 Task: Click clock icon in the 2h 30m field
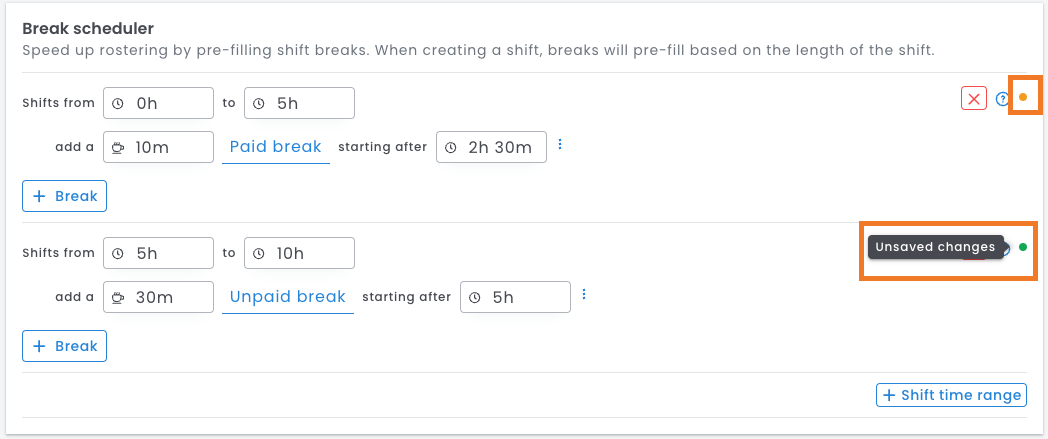(450, 147)
